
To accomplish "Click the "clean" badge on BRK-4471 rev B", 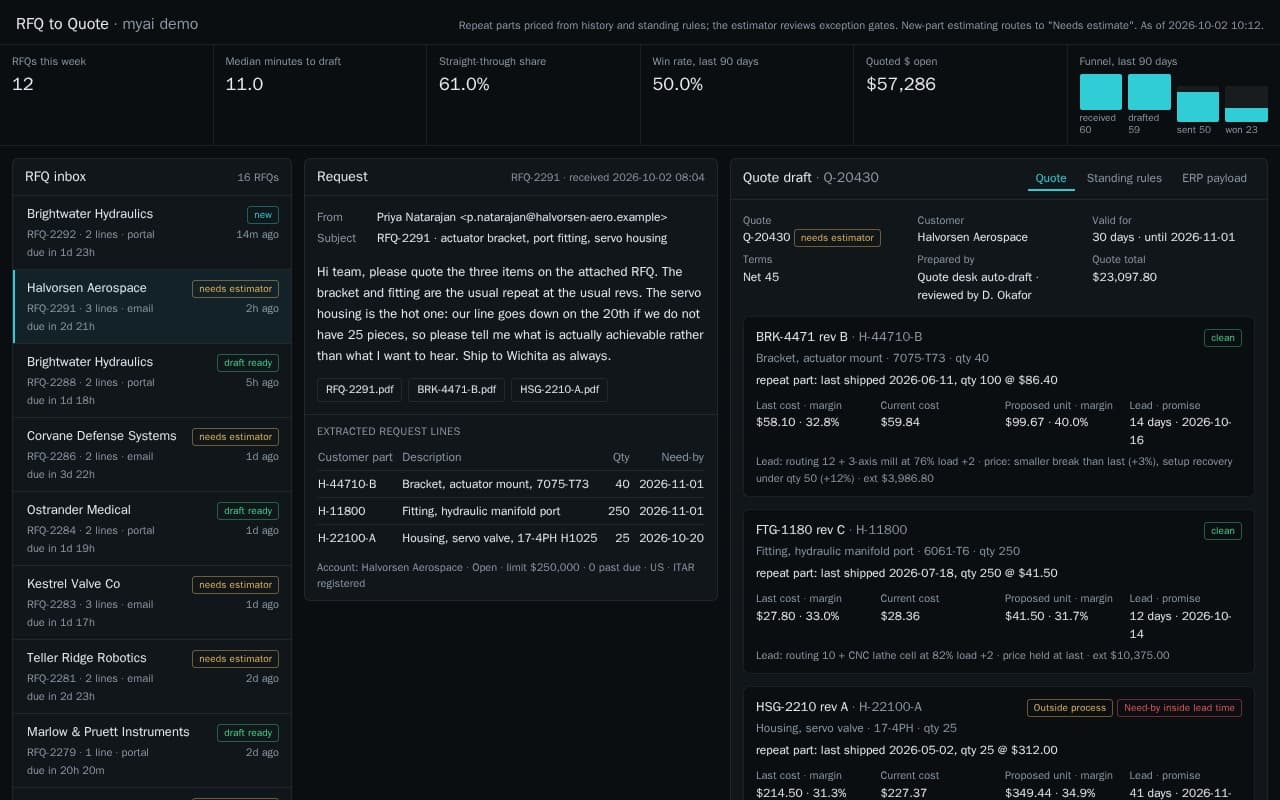I will tap(1223, 338).
